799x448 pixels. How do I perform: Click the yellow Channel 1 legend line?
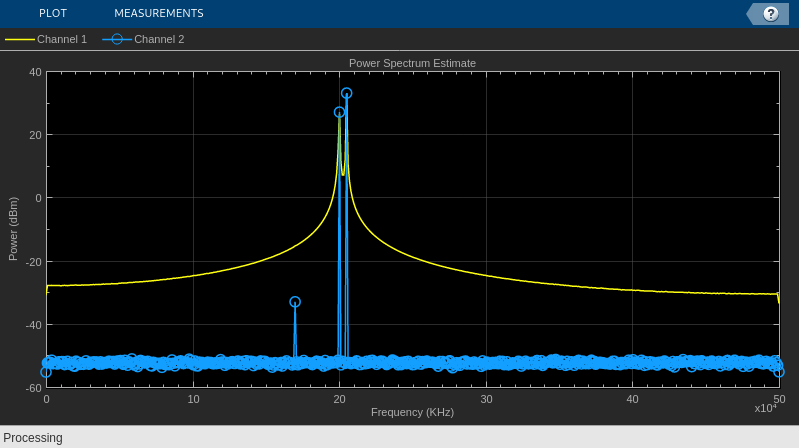pyautogui.click(x=19, y=39)
